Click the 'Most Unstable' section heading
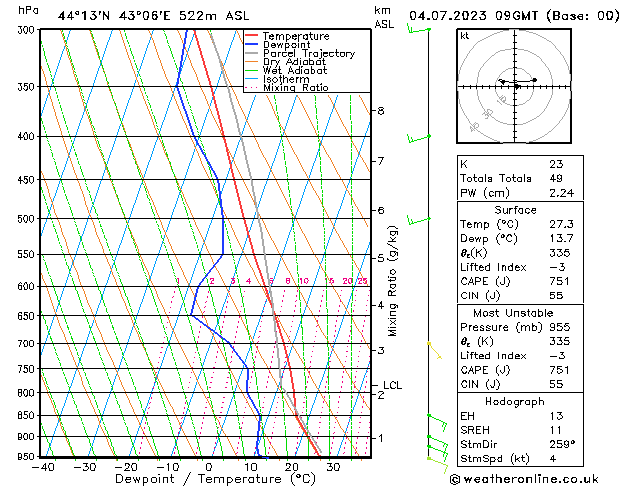629x486 pixels. pos(513,313)
